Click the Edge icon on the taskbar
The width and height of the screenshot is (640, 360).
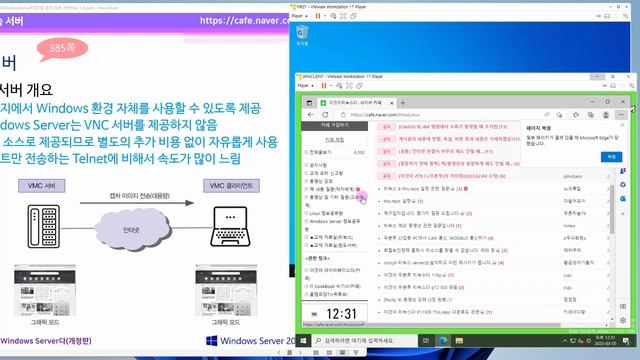[442, 340]
